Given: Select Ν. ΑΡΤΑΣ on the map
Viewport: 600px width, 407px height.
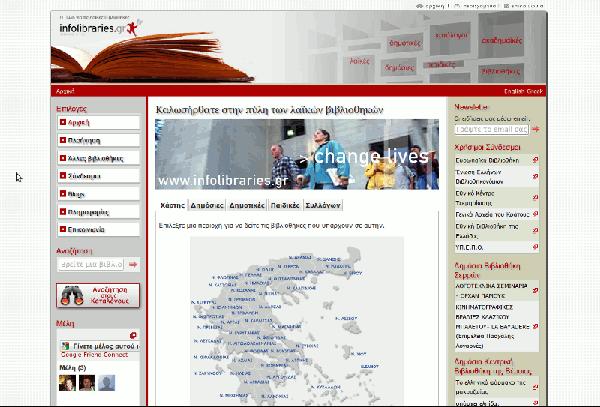Looking at the screenshot, I should (230, 322).
